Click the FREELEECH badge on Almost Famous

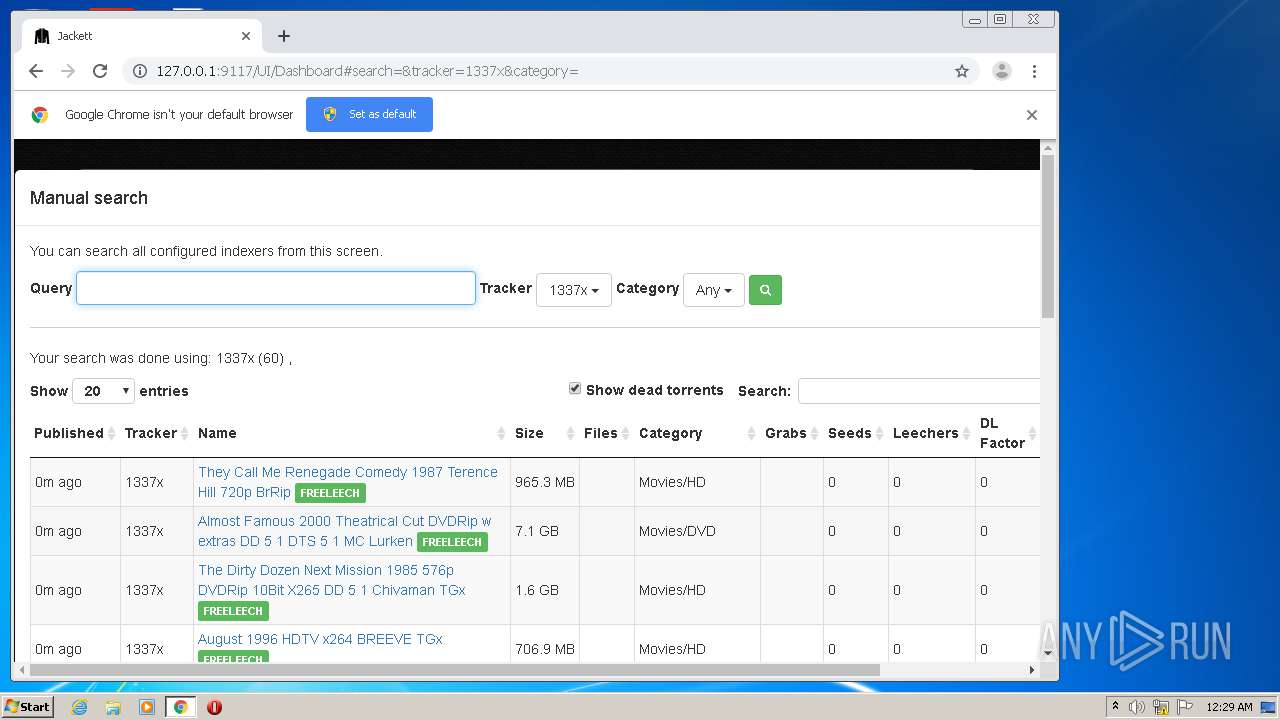coord(452,542)
